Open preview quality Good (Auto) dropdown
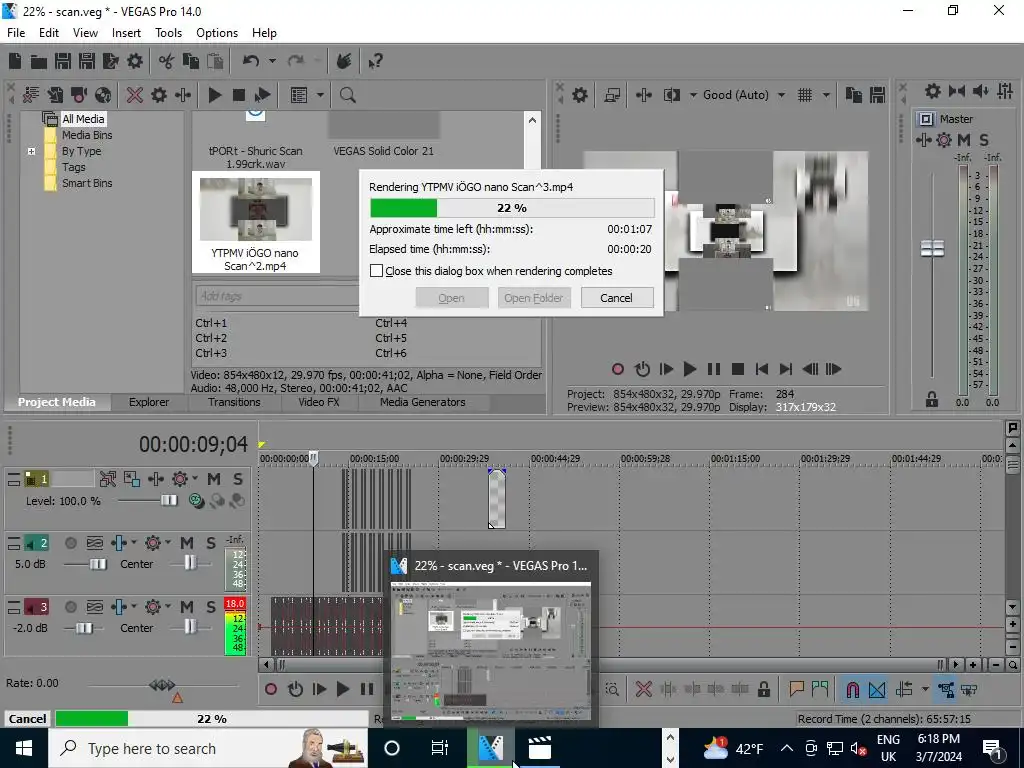 [x=782, y=95]
